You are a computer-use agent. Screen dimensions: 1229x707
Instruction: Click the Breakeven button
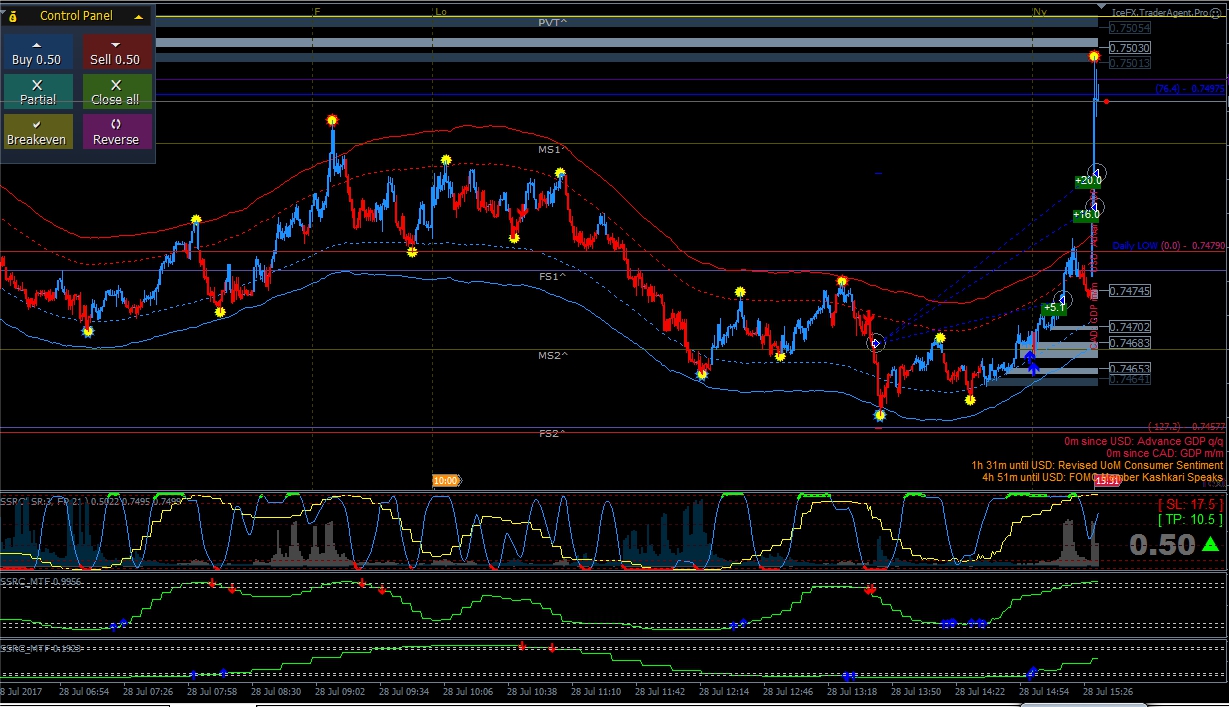tap(37, 132)
